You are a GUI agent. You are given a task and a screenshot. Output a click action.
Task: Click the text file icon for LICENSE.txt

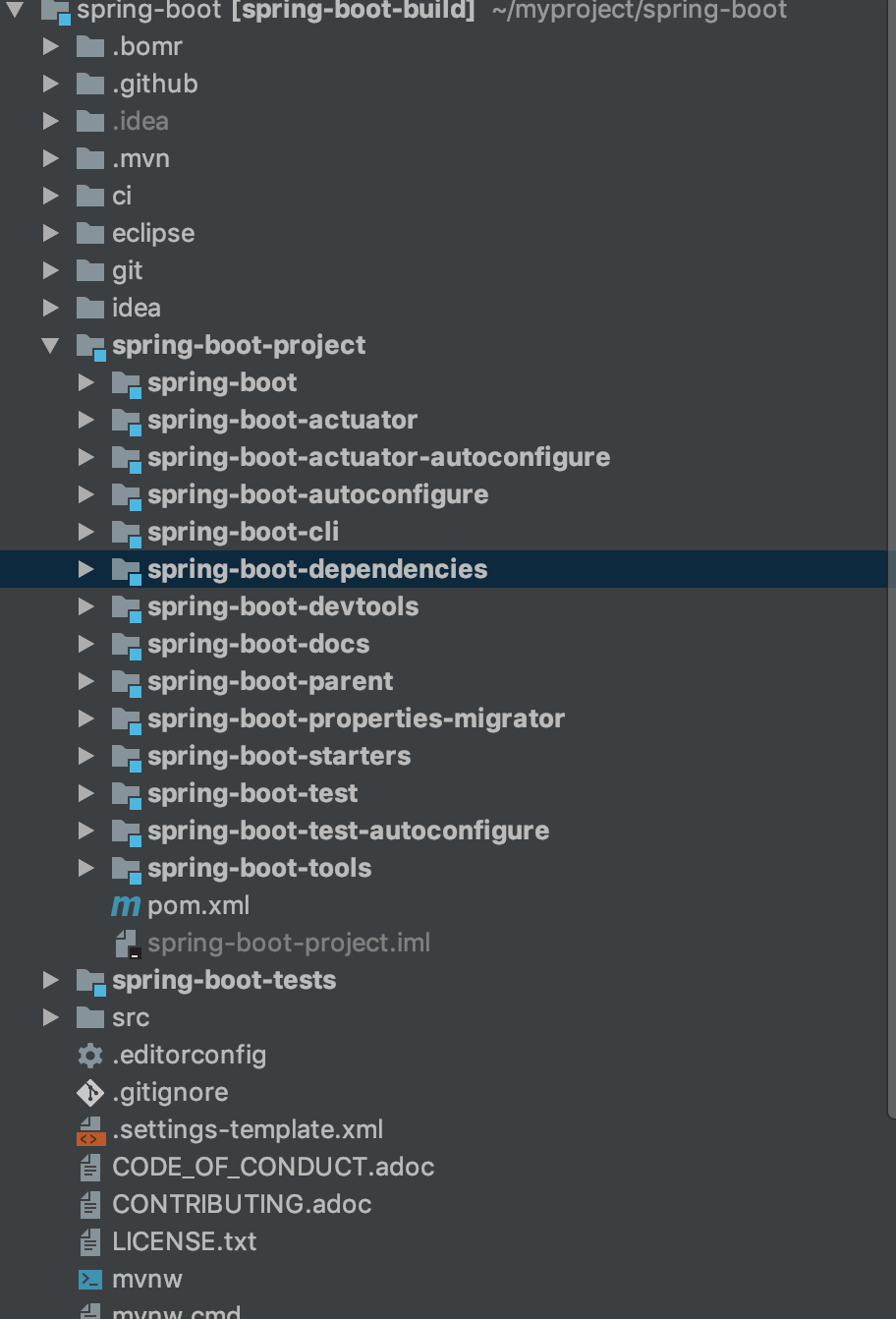(90, 1241)
